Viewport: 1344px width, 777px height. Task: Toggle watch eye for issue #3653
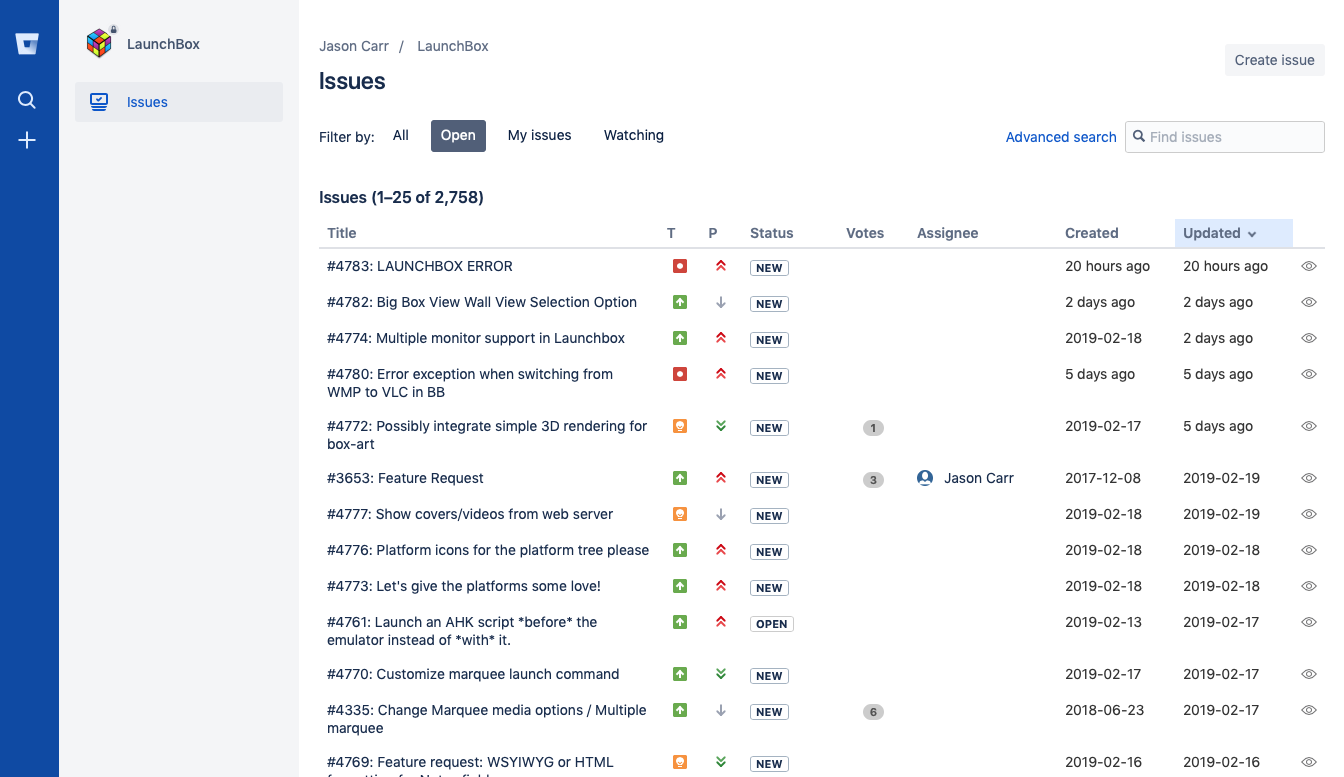coord(1309,478)
